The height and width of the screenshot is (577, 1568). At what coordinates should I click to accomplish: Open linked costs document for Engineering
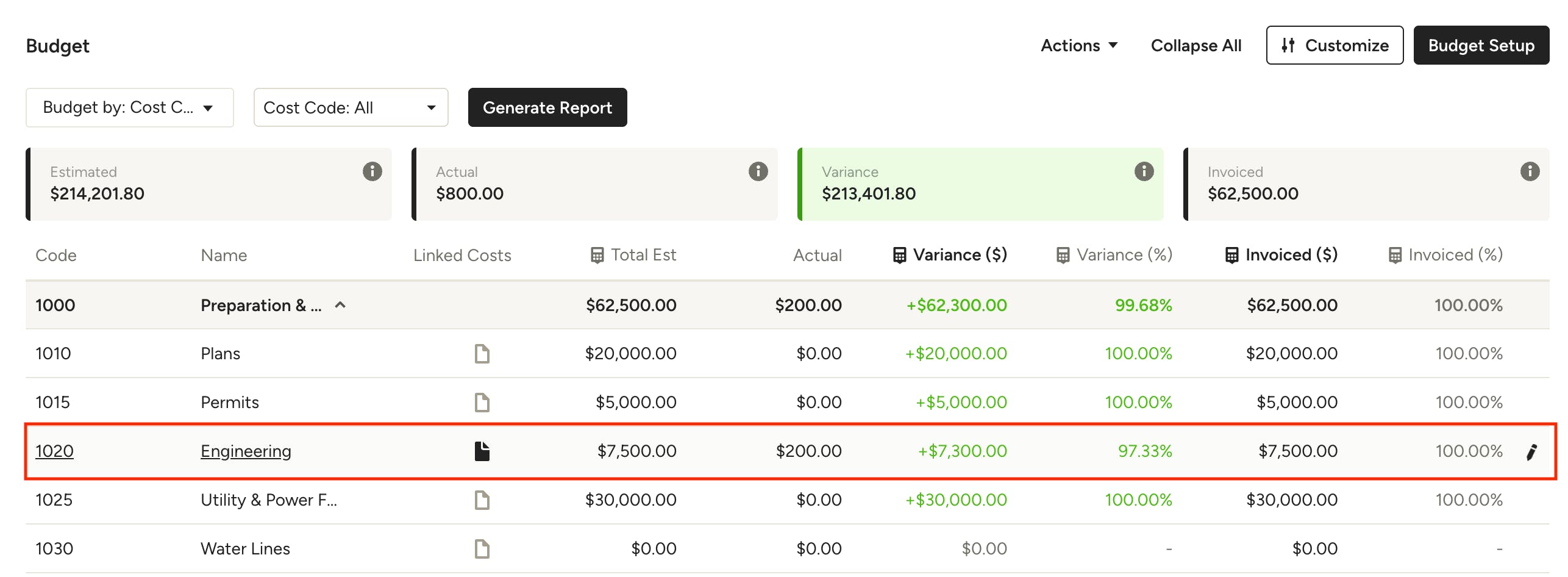(x=482, y=451)
